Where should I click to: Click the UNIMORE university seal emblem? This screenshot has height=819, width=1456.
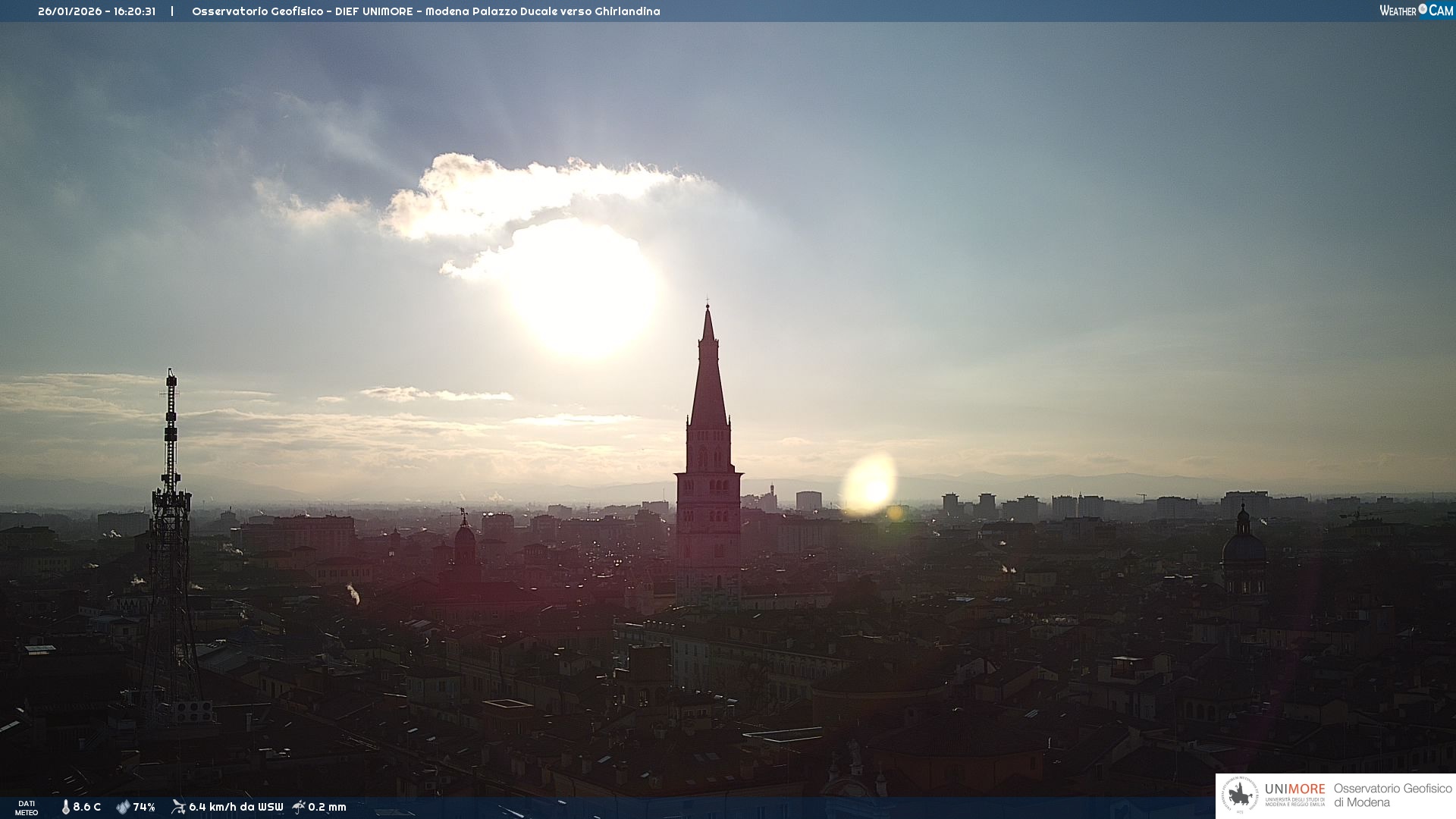1239,795
